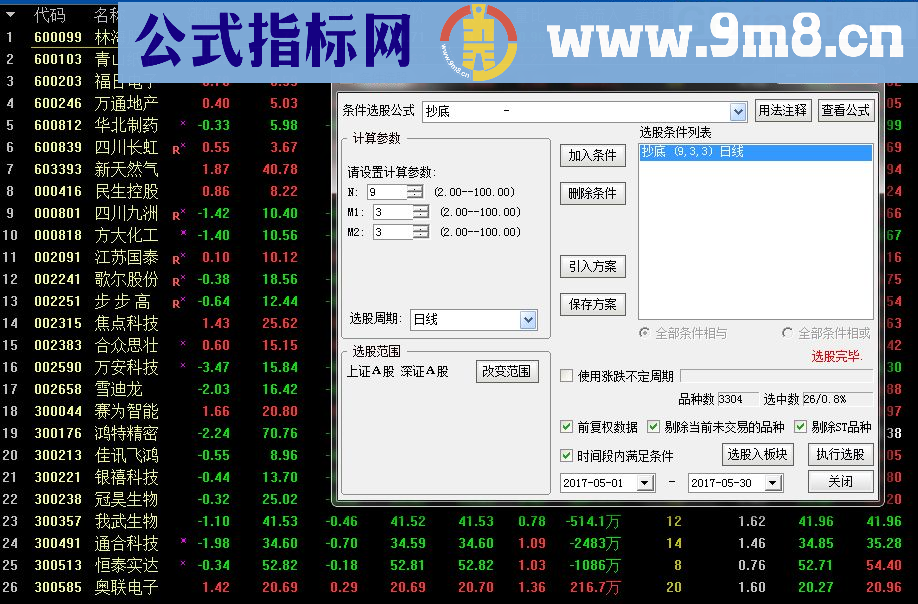Click the x marker beside 通合科技
Image resolution: width=918 pixels, height=604 pixels.
point(183,540)
